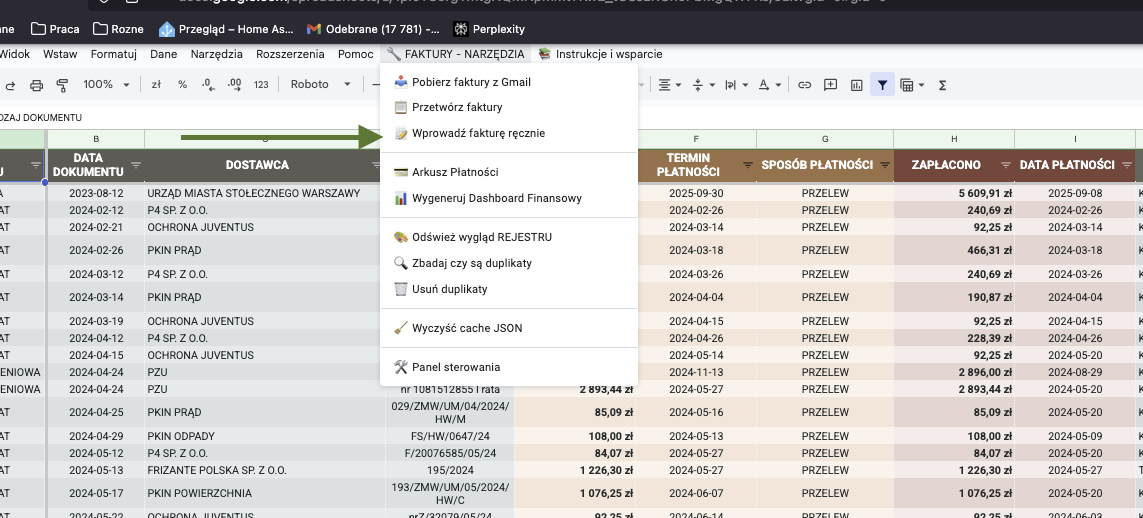The width and height of the screenshot is (1143, 518).
Task: Open the 'Instrukcje i wsparcie' menu
Action: click(600, 54)
